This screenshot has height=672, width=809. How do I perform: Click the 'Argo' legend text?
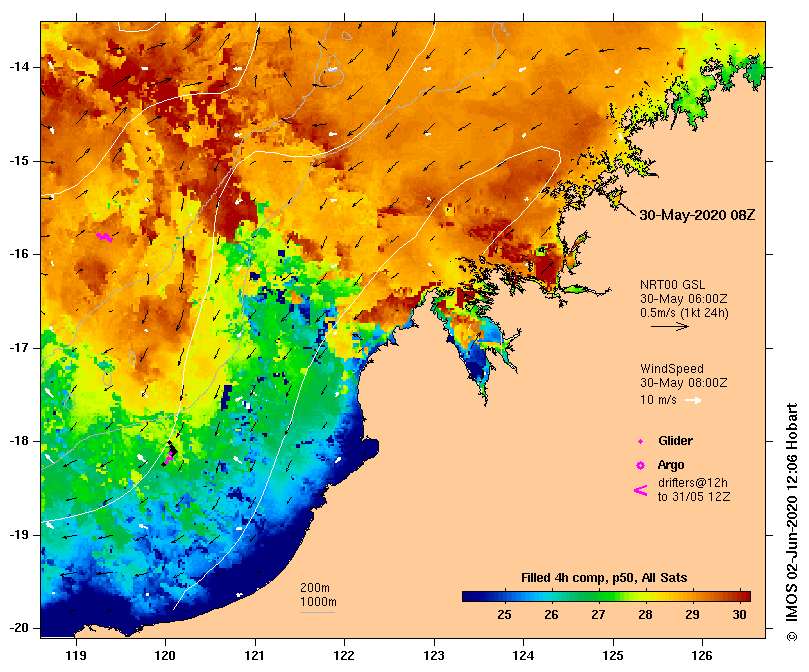click(671, 465)
